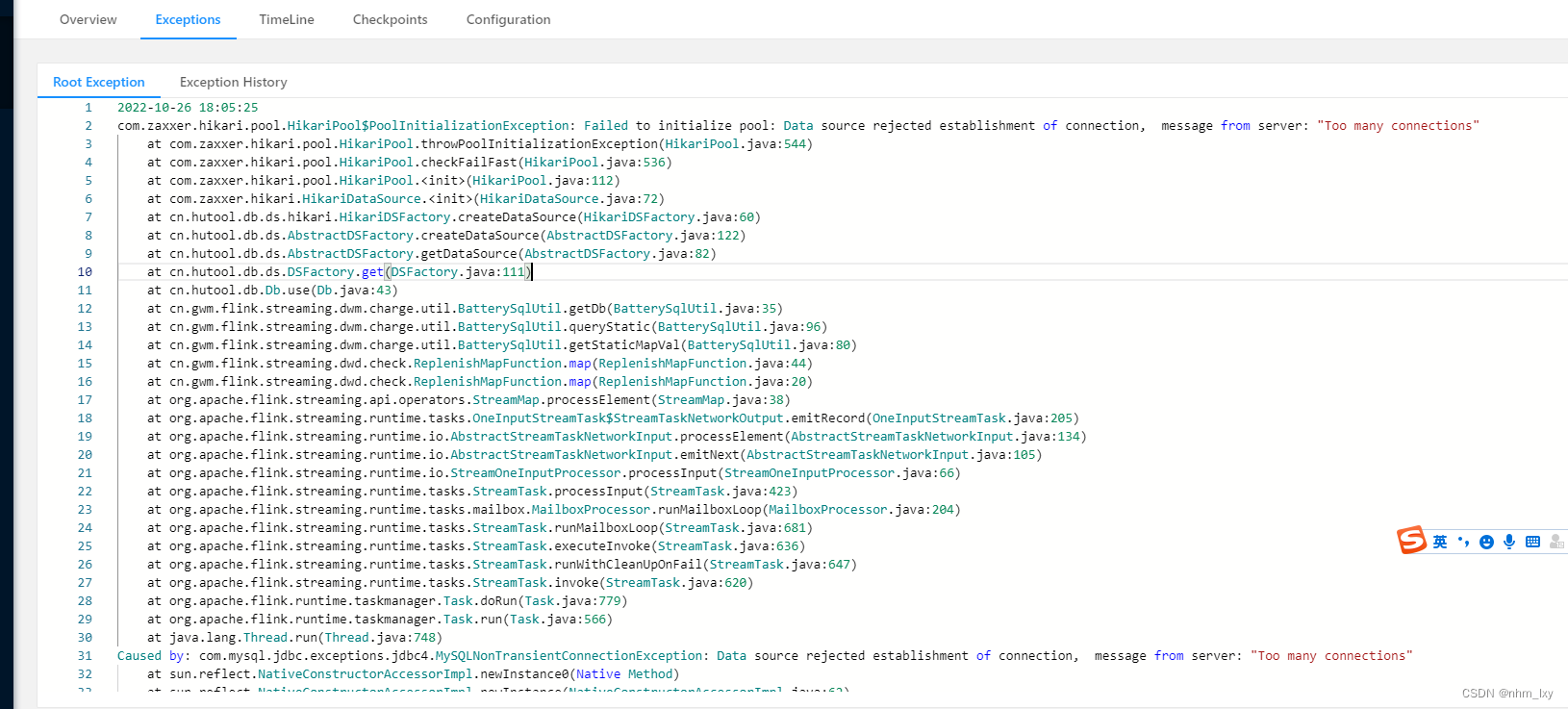Screen dimensions: 1568x709
Task: Click MySQLNonTransientConnectionException on line 31
Action: (x=569, y=656)
